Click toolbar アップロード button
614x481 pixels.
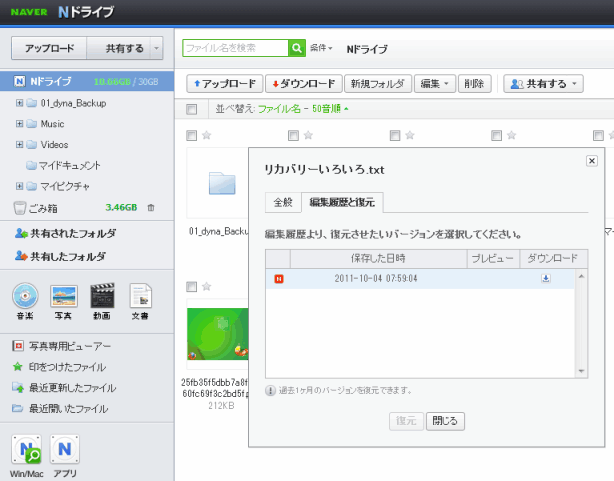click(225, 83)
